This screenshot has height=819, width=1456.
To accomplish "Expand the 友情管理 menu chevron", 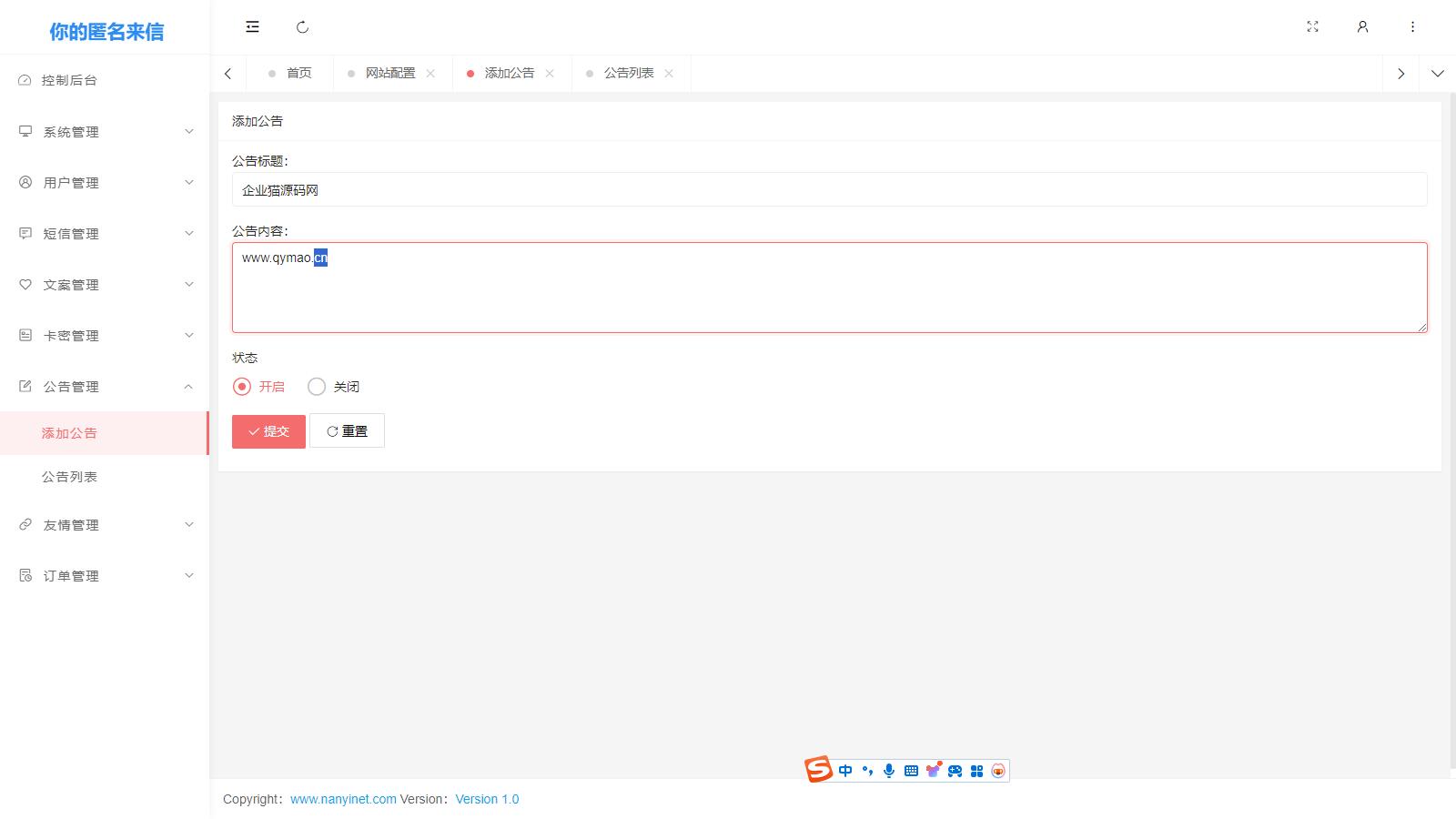I will pyautogui.click(x=189, y=524).
